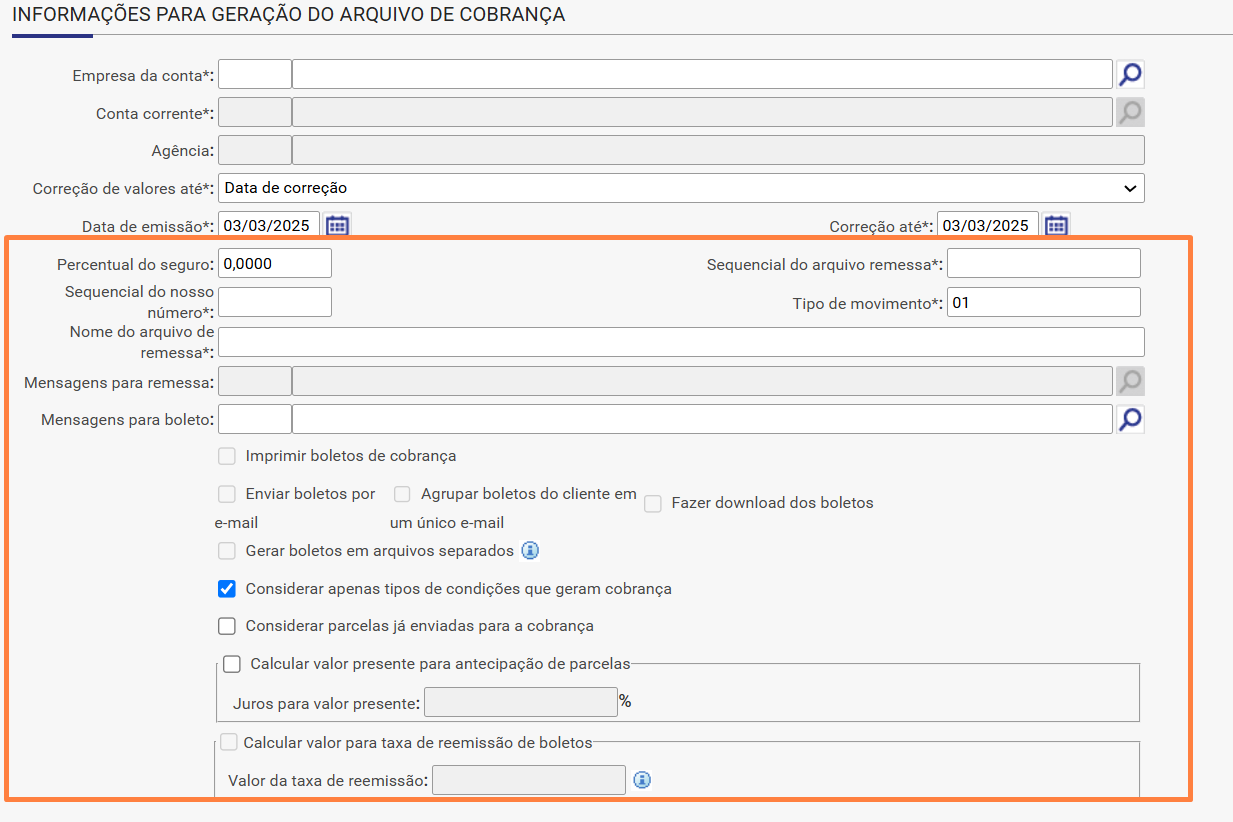Screen dimensions: 1233x822
Task: Show info for Valor da taxa de reemissão
Action: pyautogui.click(x=642, y=780)
